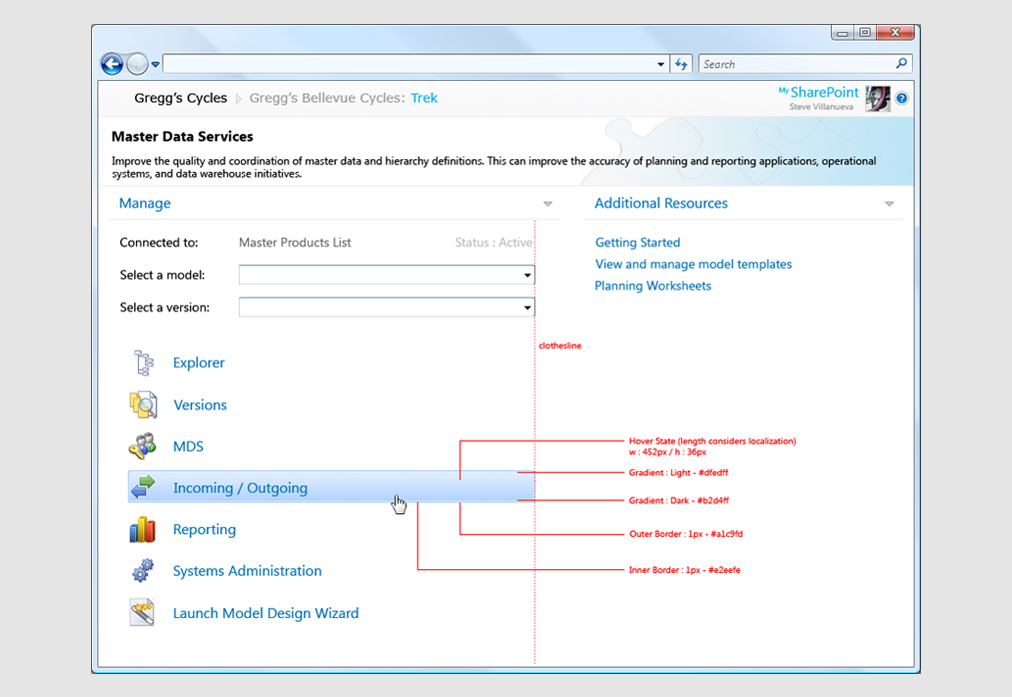Viewport: 1012px width, 697px height.
Task: Select the Trek breadcrumb link
Action: pyautogui.click(x=424, y=98)
